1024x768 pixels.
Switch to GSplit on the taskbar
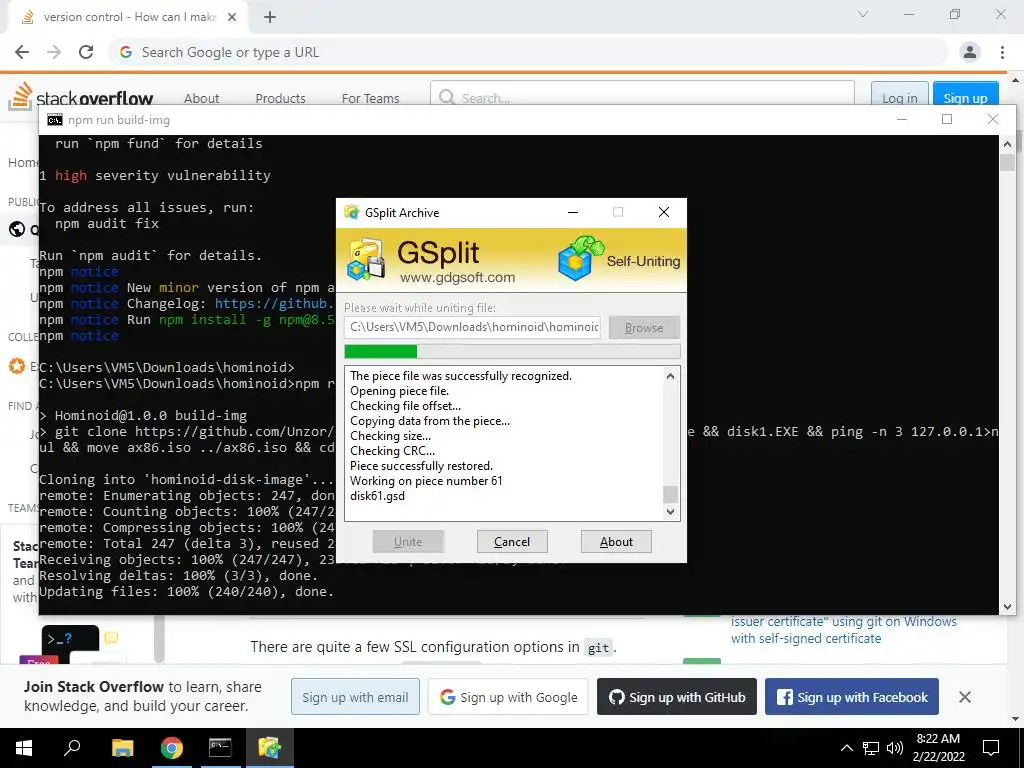(x=269, y=748)
